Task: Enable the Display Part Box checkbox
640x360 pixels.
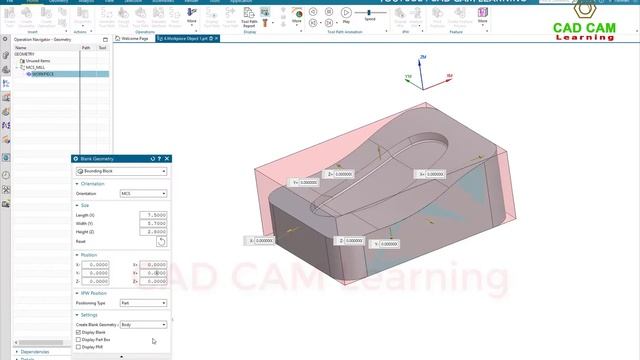Action: [78, 340]
